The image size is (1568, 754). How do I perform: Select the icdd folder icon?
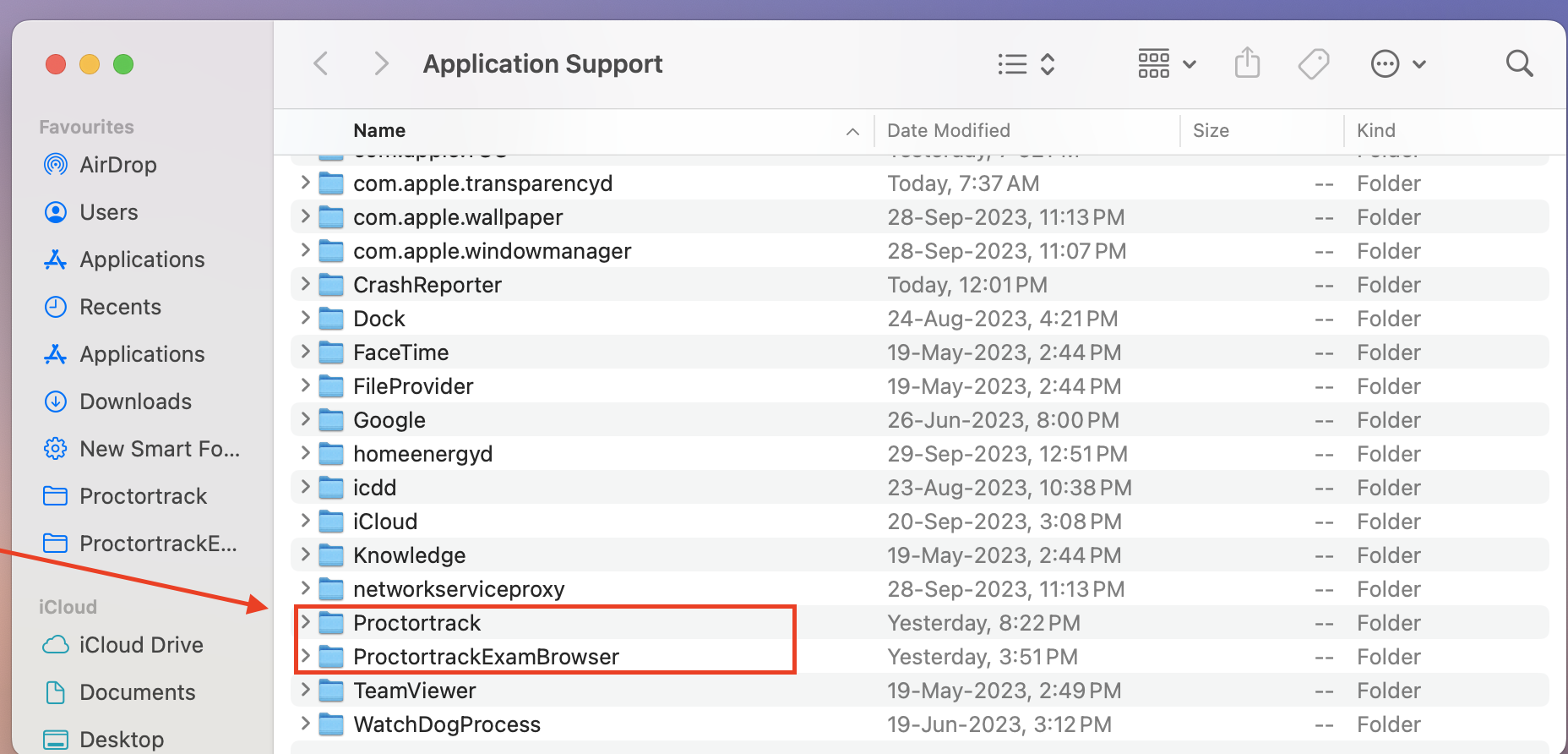331,488
